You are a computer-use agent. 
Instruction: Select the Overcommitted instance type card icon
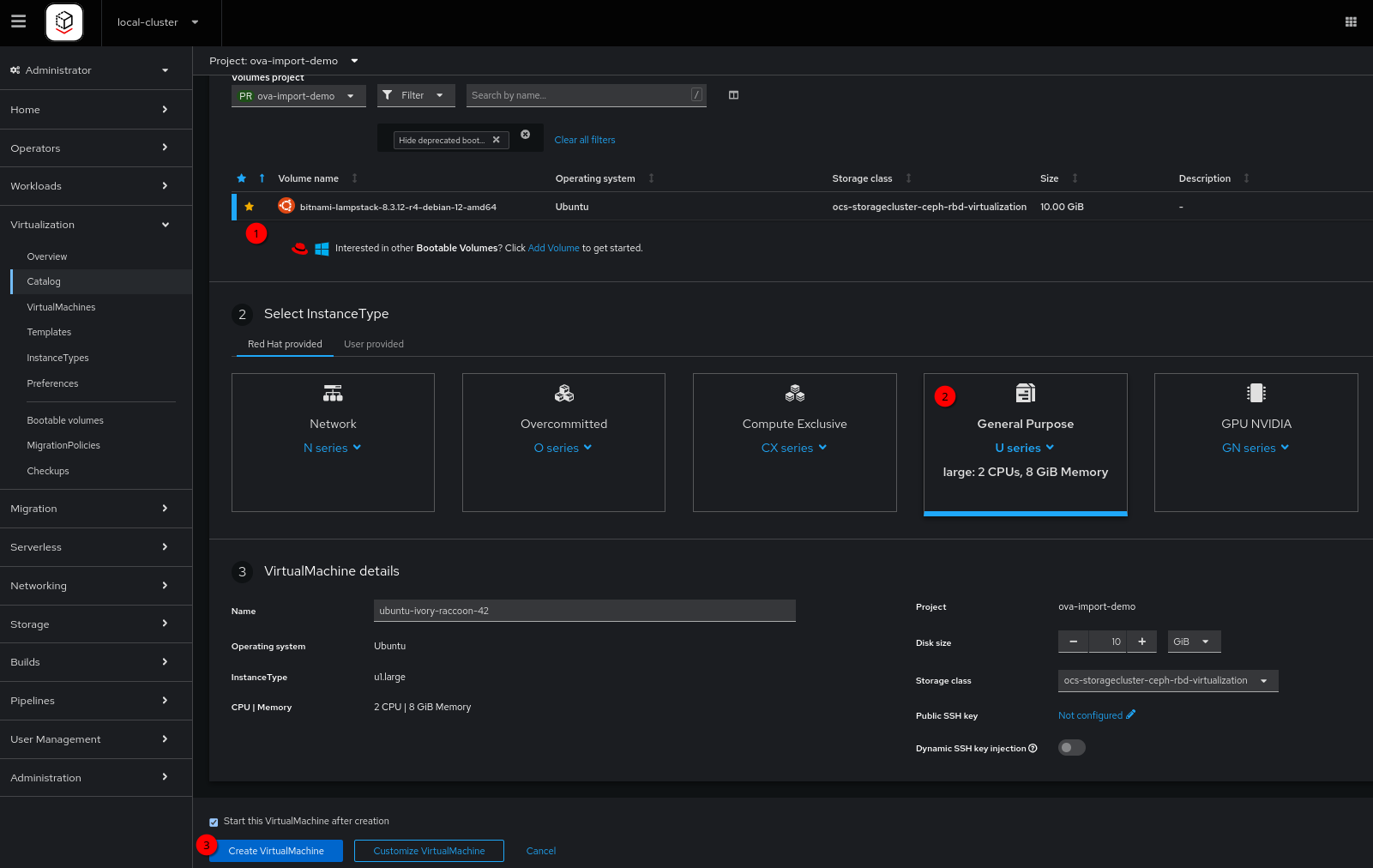(563, 394)
